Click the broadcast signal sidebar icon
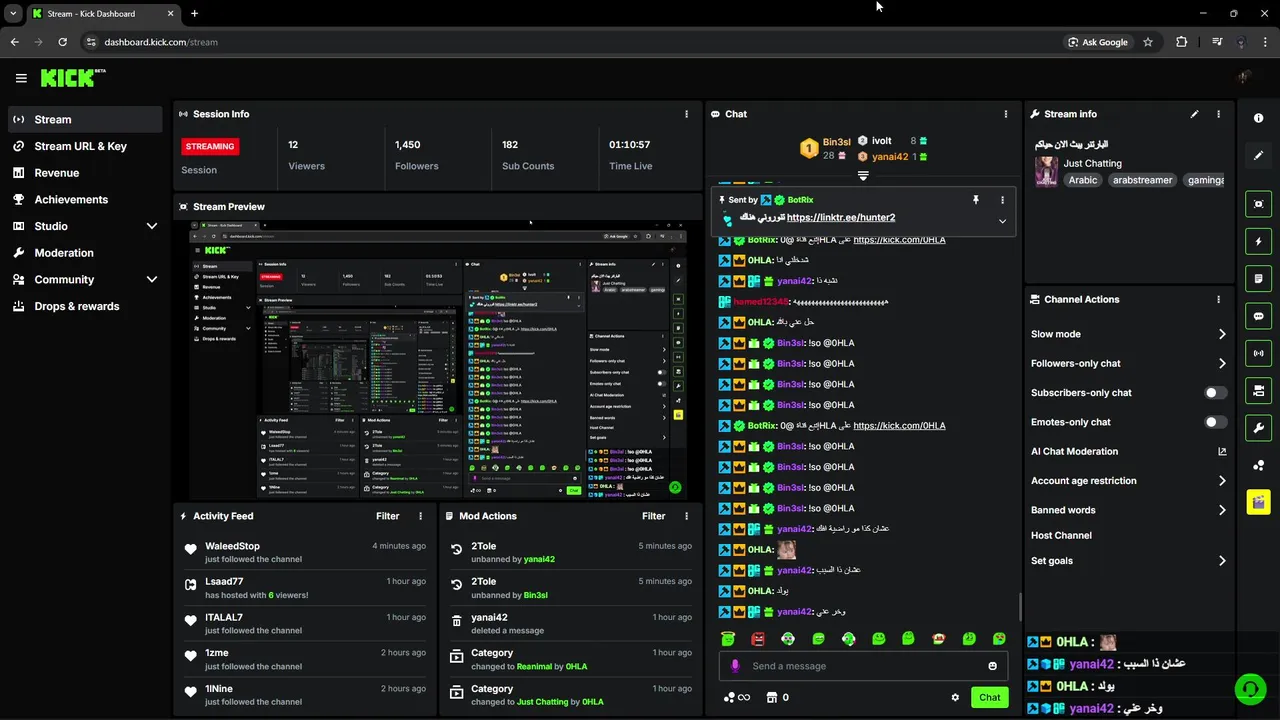The width and height of the screenshot is (1280, 720). point(1258,353)
